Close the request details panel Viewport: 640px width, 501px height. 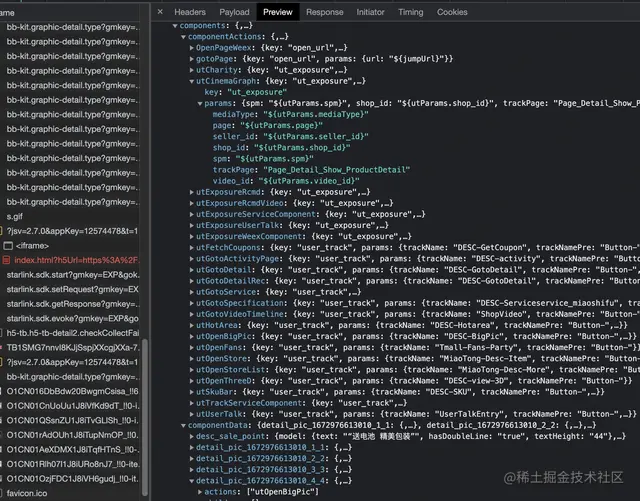click(x=160, y=12)
